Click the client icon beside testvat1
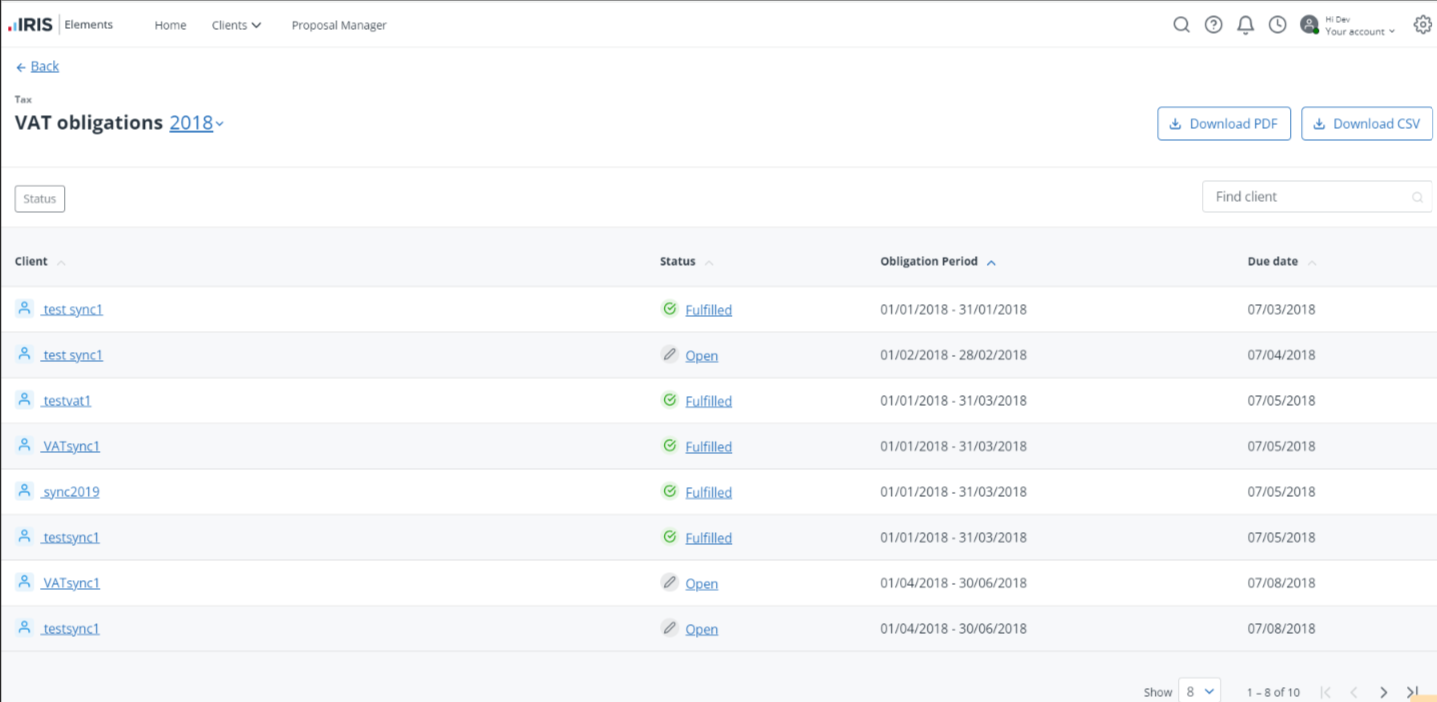 coord(25,400)
